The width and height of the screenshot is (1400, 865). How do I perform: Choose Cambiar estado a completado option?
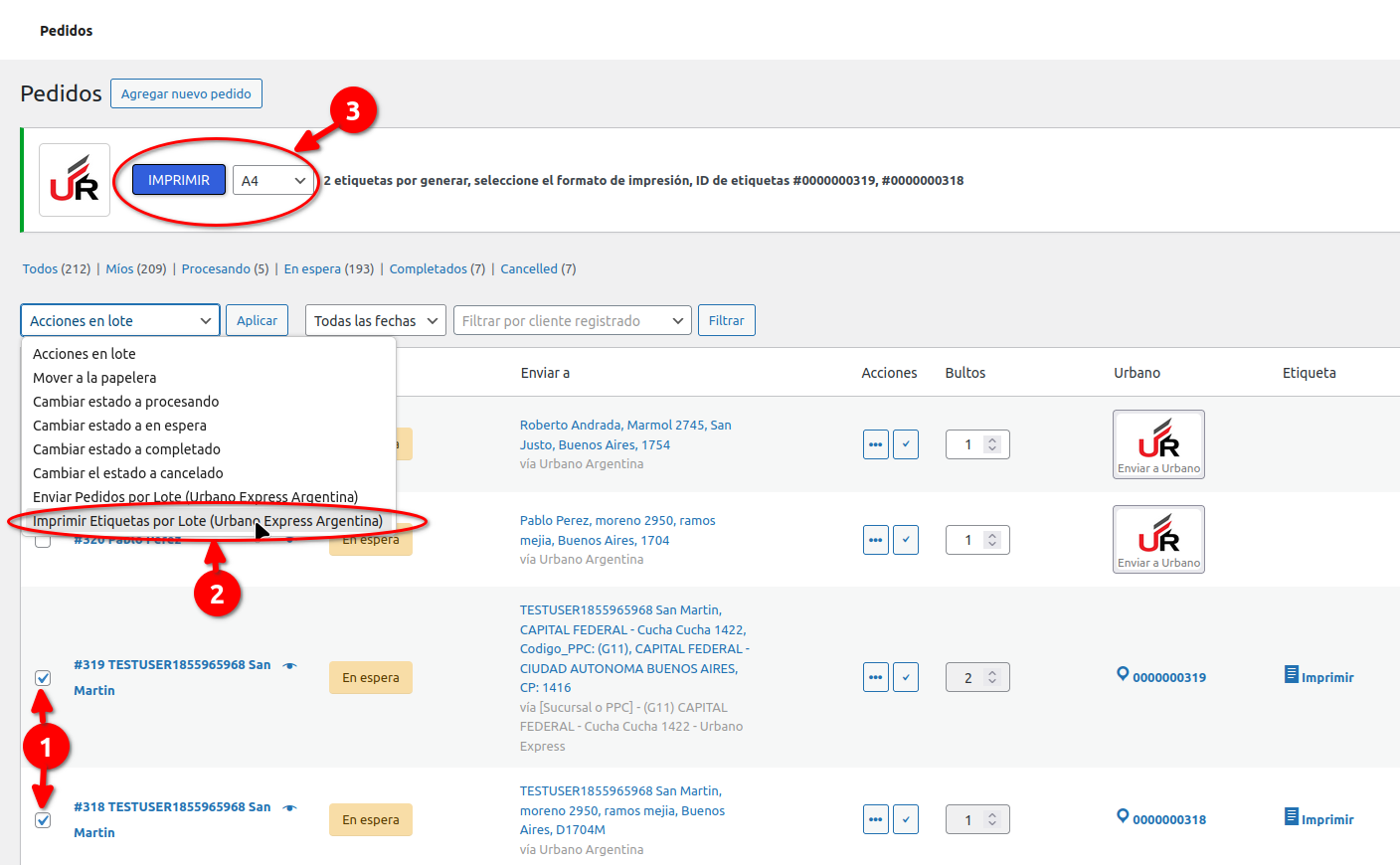(126, 449)
